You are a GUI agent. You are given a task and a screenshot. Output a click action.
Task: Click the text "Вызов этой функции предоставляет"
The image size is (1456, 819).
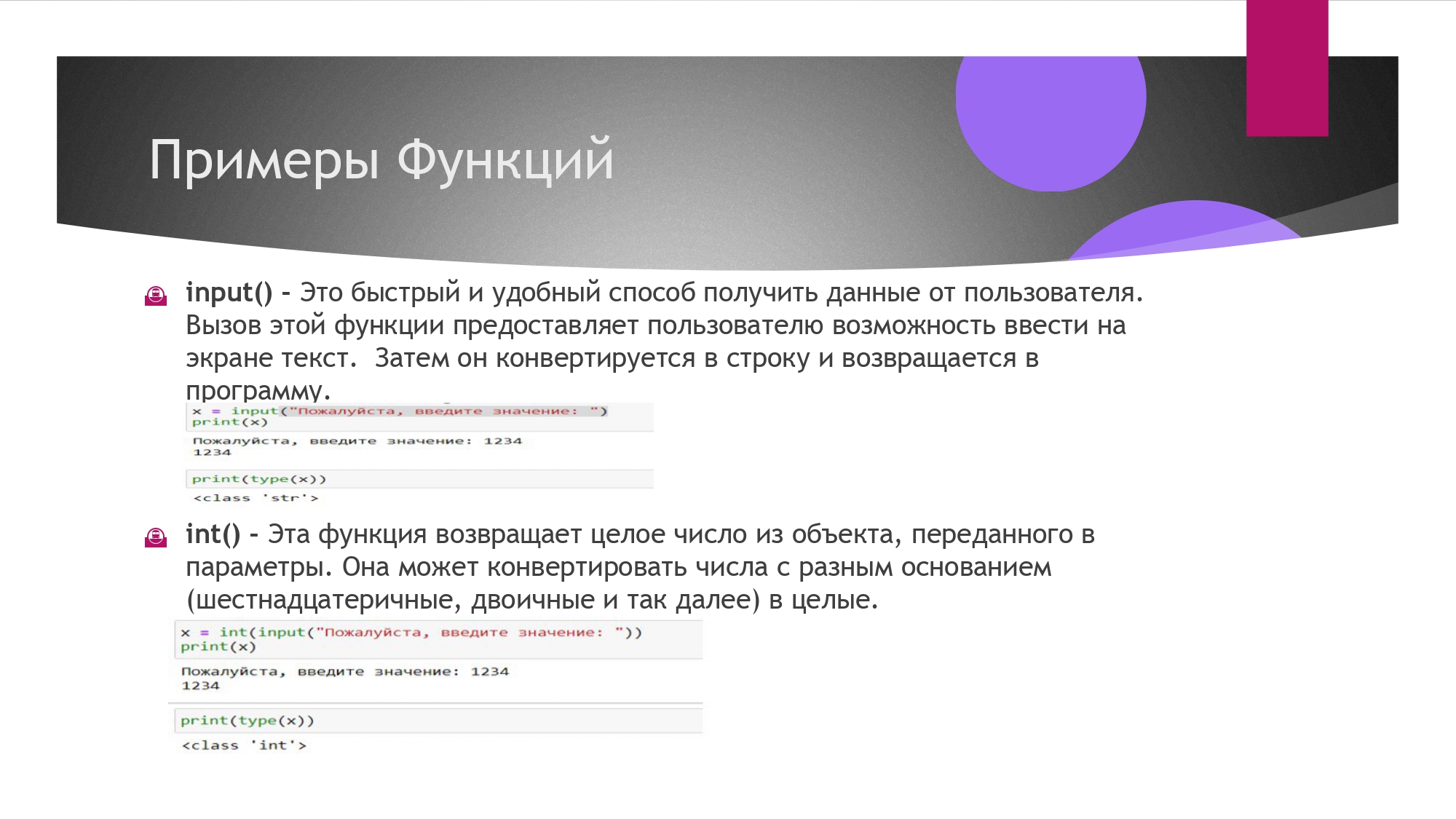point(412,325)
